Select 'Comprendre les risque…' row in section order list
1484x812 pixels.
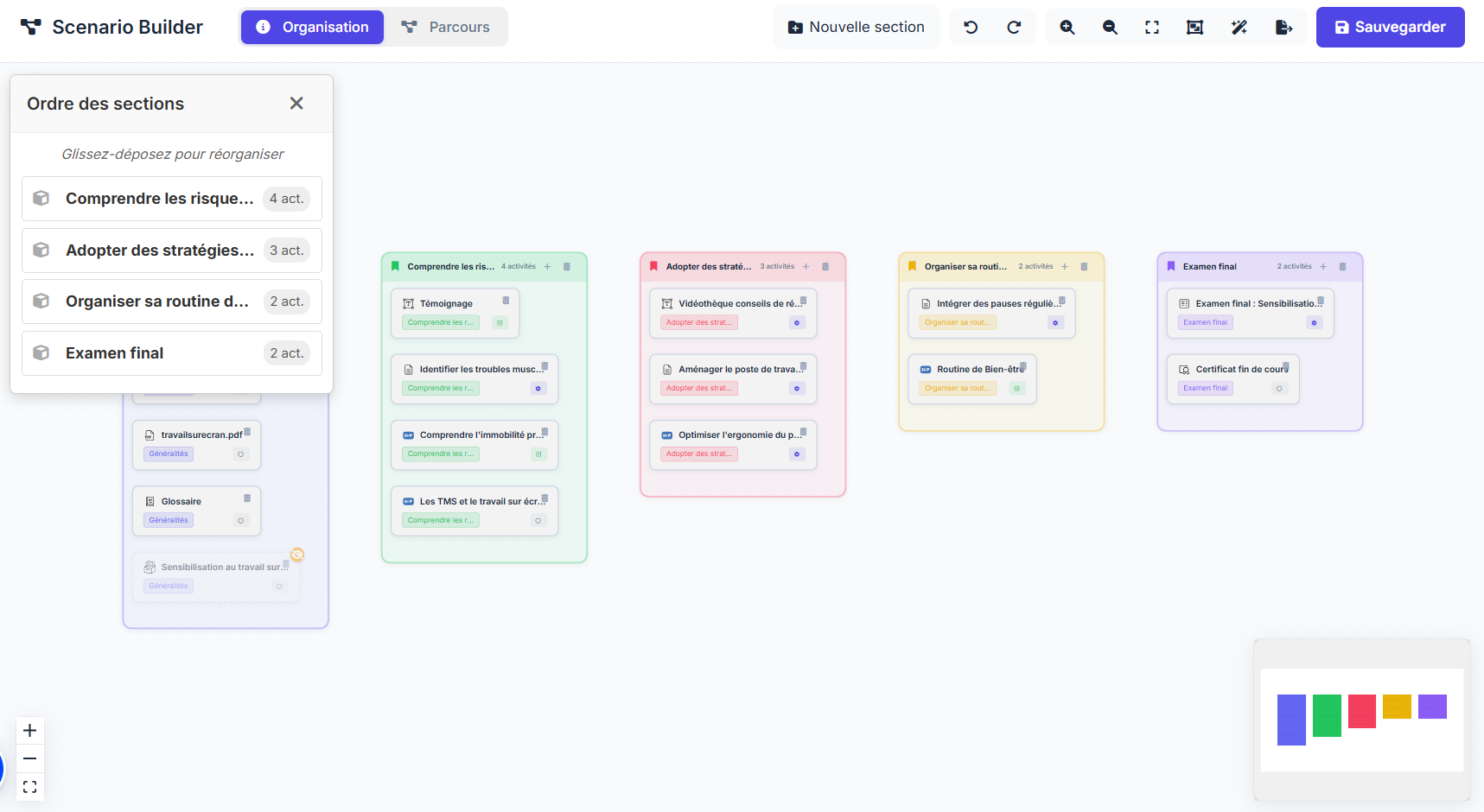[x=172, y=199]
